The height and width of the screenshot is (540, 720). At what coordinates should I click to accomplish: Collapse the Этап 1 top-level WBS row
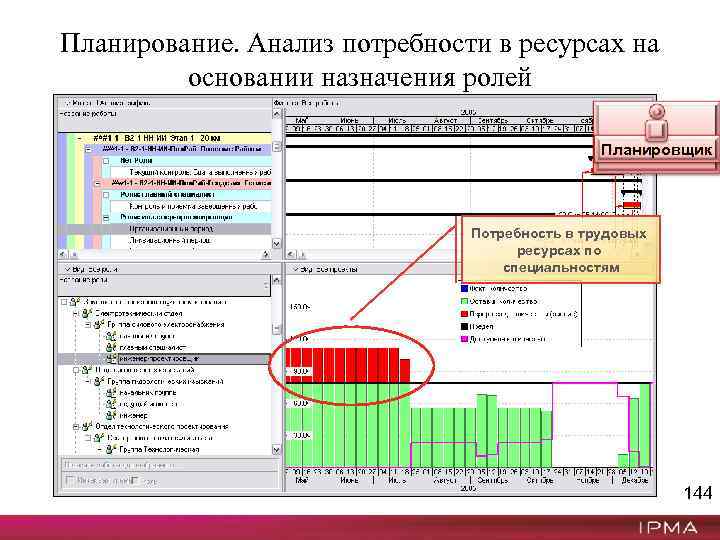pos(80,138)
